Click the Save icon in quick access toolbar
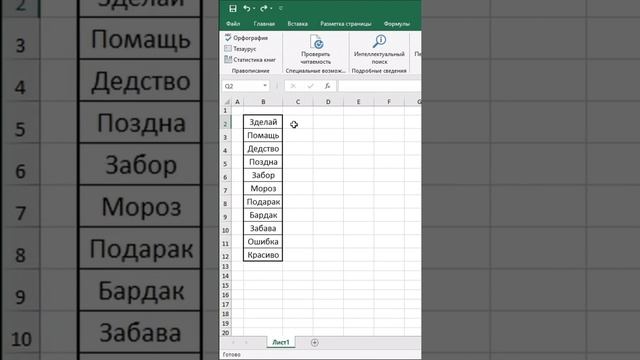This screenshot has height=360, width=640. pyautogui.click(x=233, y=9)
